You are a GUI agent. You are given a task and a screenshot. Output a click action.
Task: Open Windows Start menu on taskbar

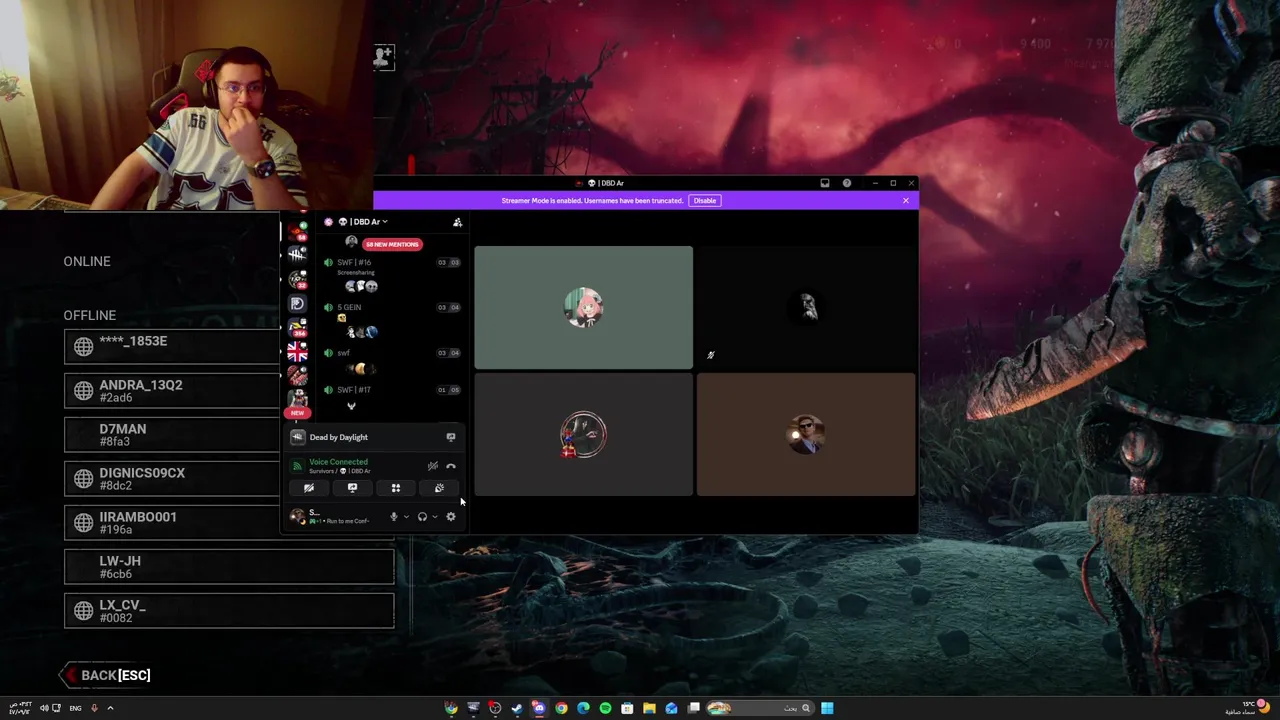(x=827, y=708)
